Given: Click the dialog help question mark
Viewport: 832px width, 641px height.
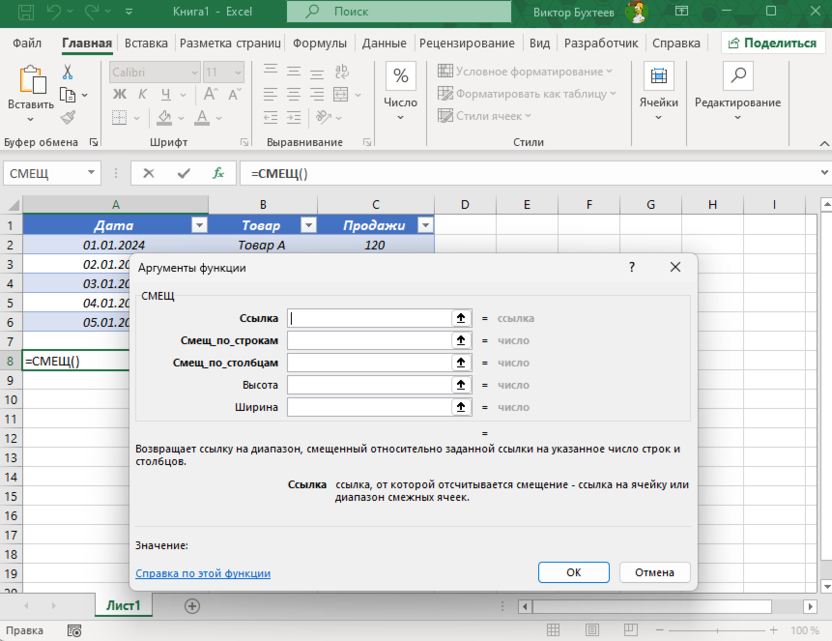Looking at the screenshot, I should pyautogui.click(x=631, y=267).
